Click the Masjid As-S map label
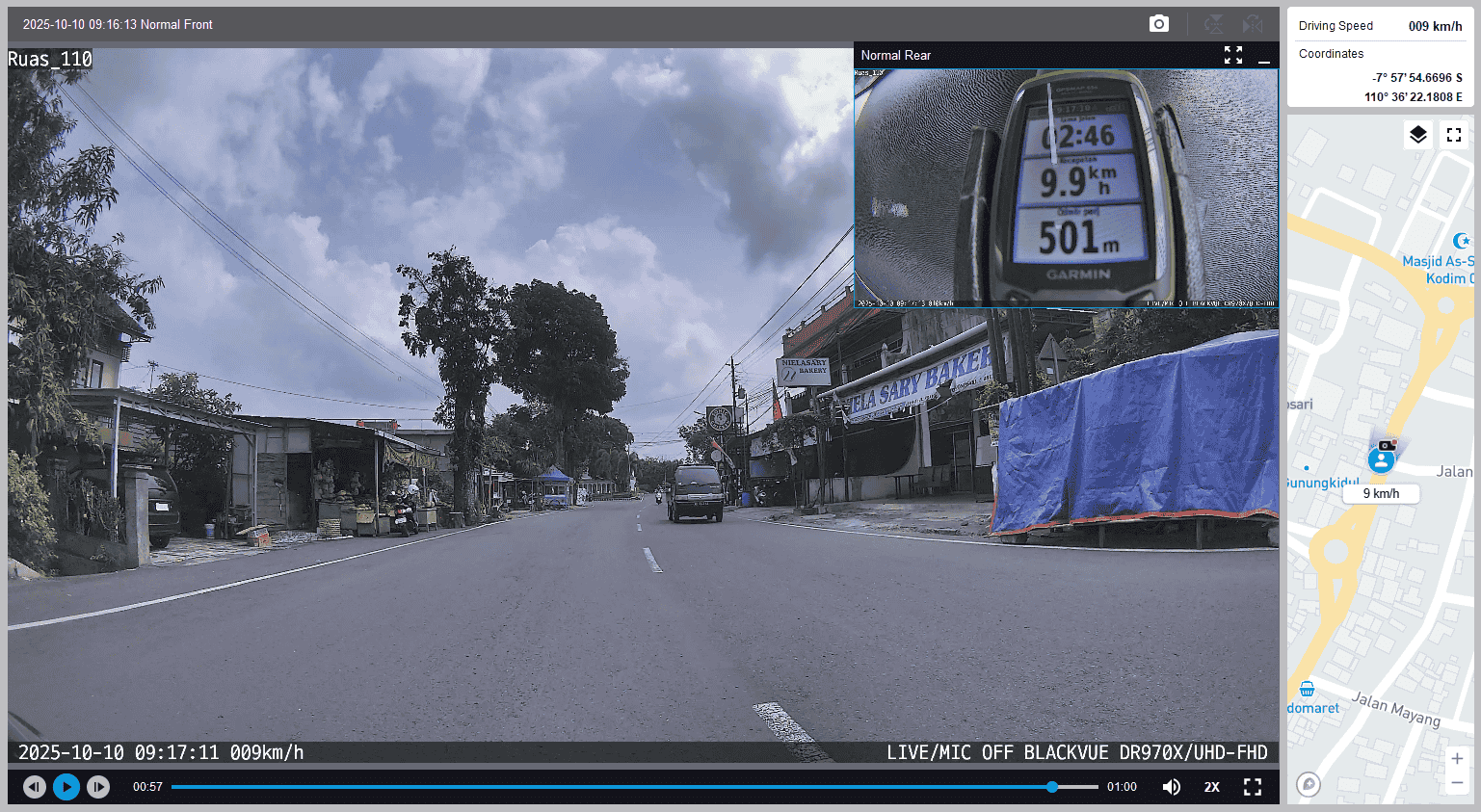The height and width of the screenshot is (812, 1481). (1436, 261)
